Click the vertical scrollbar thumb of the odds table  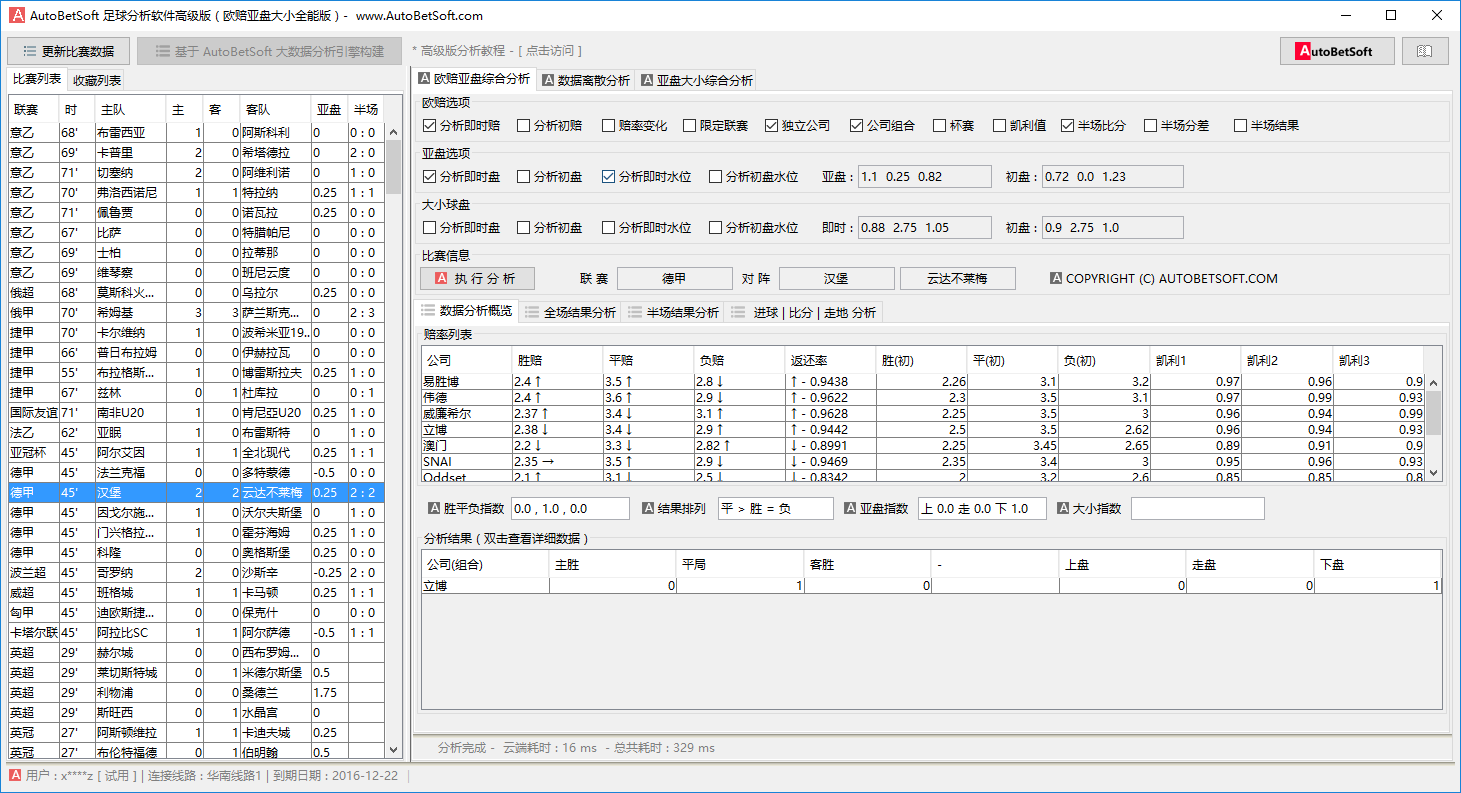click(1434, 413)
